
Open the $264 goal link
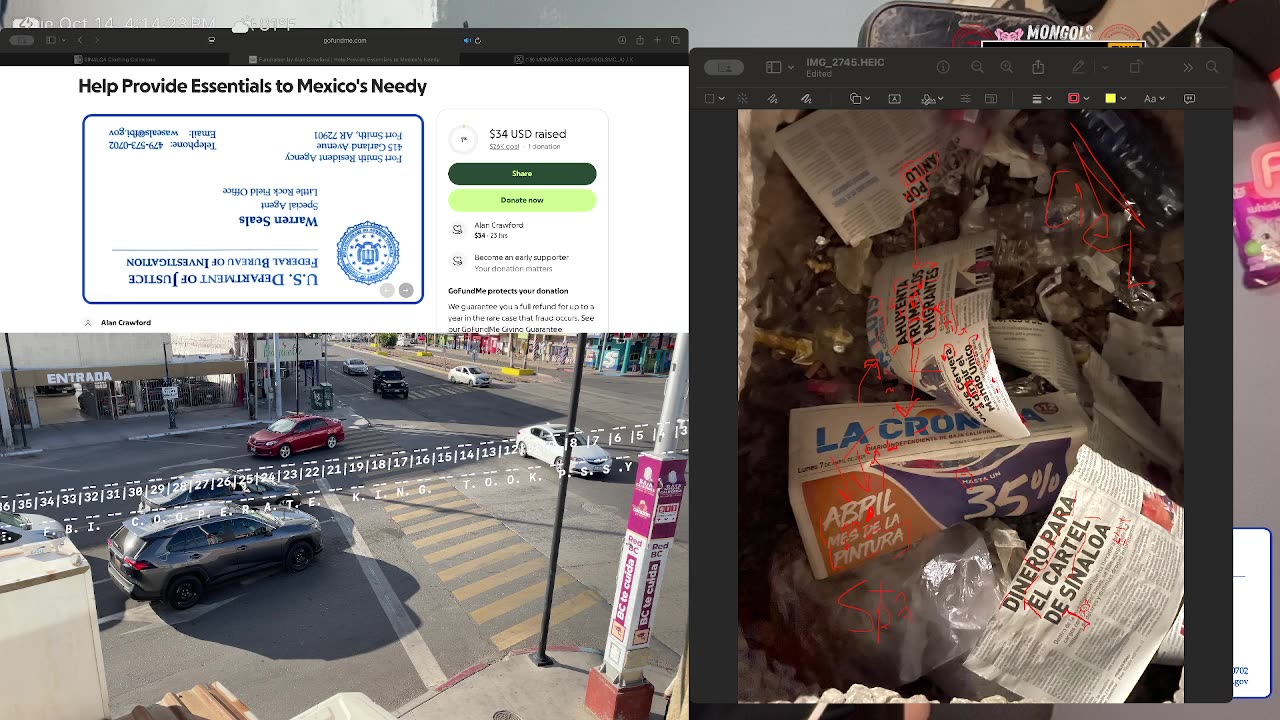[x=504, y=146]
